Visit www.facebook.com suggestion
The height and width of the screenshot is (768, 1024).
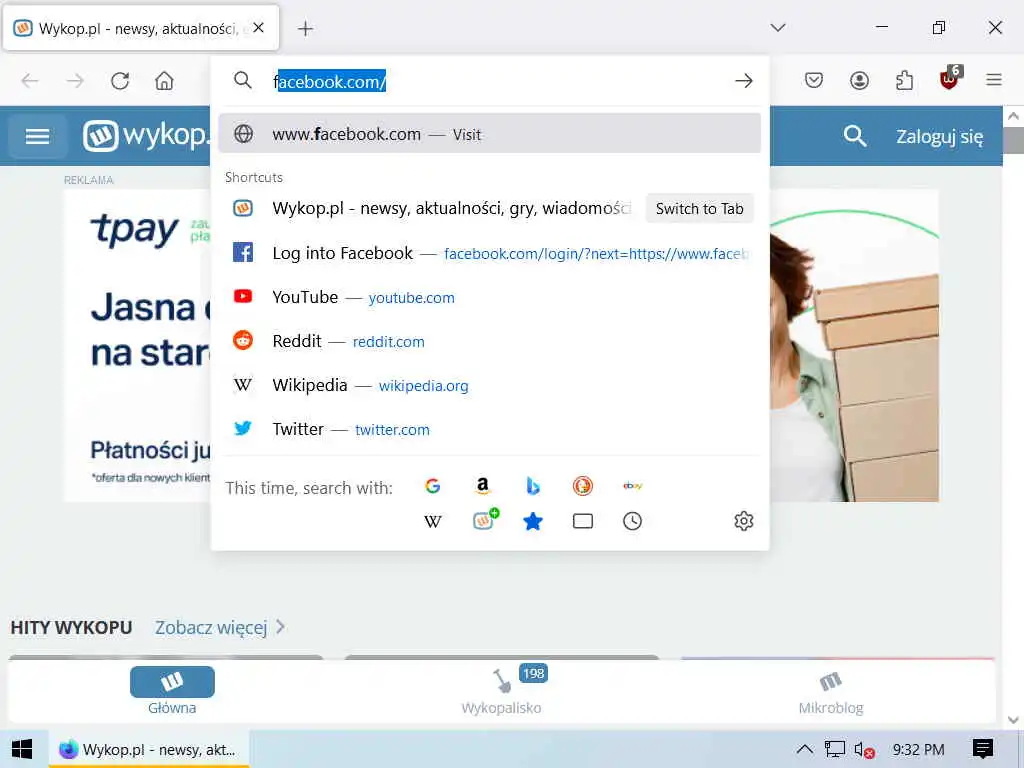pos(490,134)
